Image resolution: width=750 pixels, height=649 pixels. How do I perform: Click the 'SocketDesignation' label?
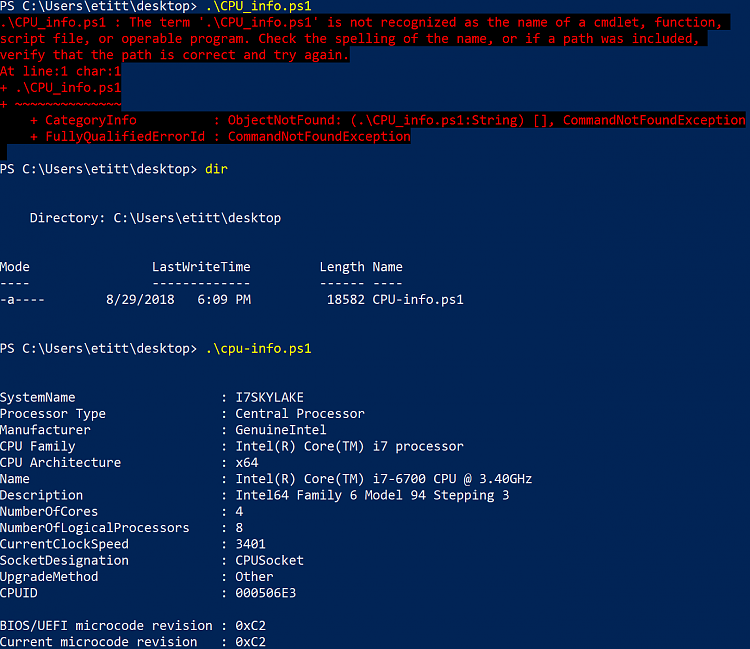tap(64, 560)
